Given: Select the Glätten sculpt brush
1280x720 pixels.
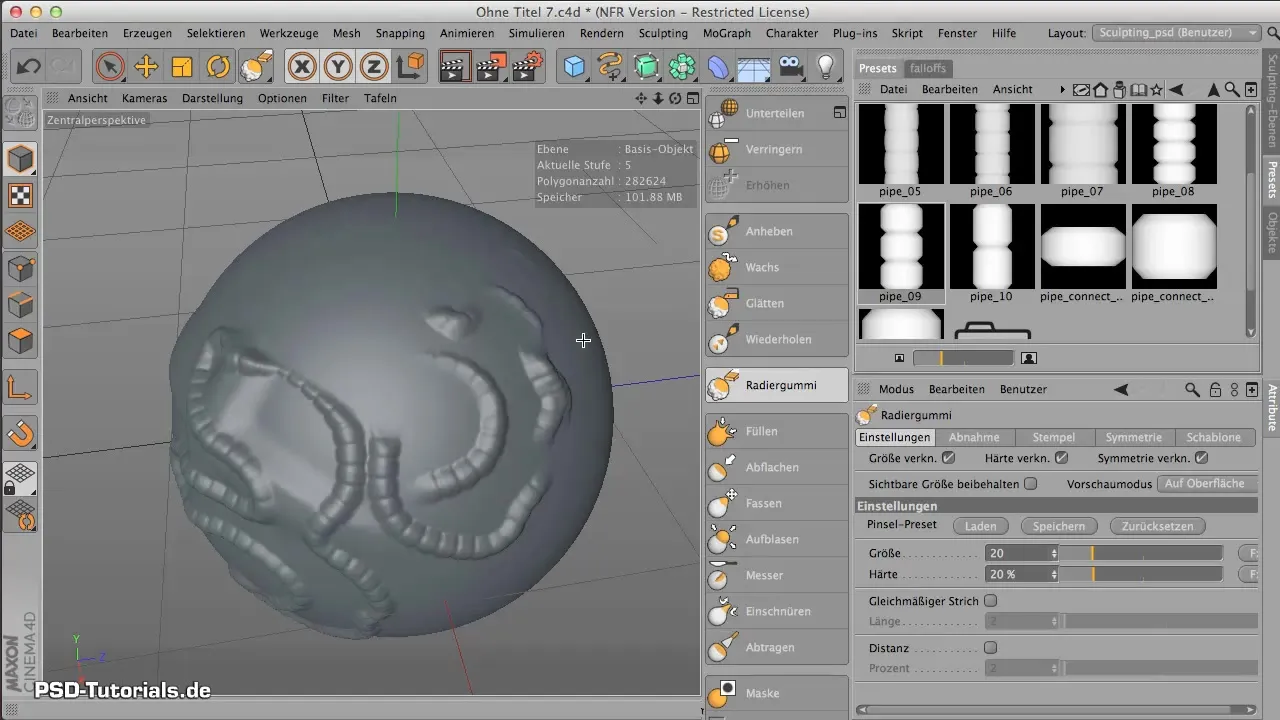Looking at the screenshot, I should tap(776, 303).
